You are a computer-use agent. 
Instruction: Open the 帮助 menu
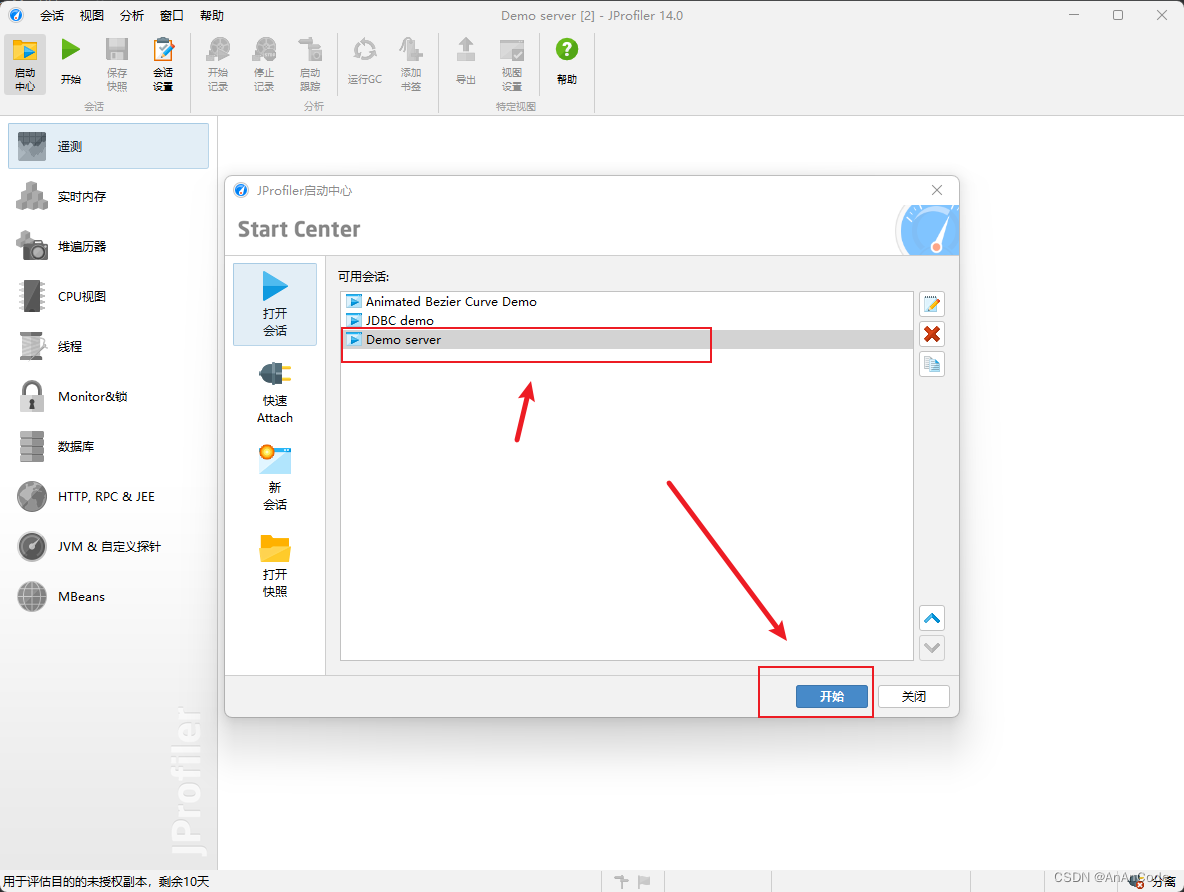tap(212, 15)
